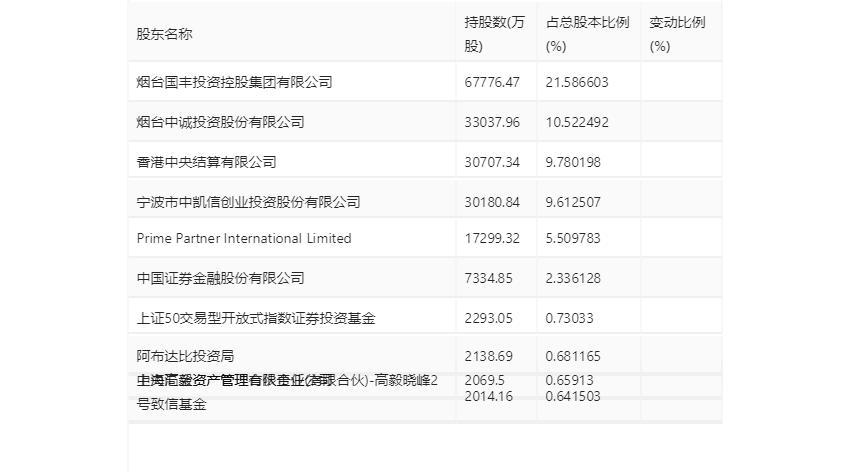850x474 pixels.
Task: Click the 占总股本比例(%) column header
Action: coord(587,34)
